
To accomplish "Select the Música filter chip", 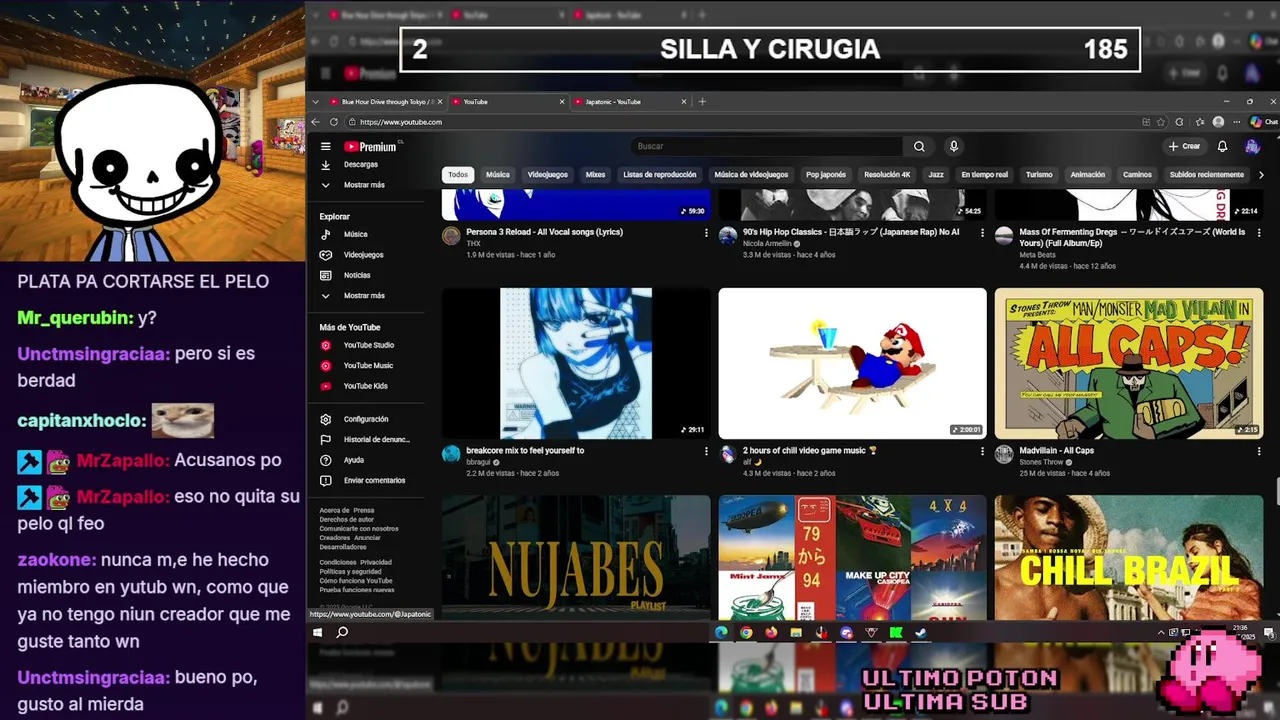I will (x=498, y=175).
